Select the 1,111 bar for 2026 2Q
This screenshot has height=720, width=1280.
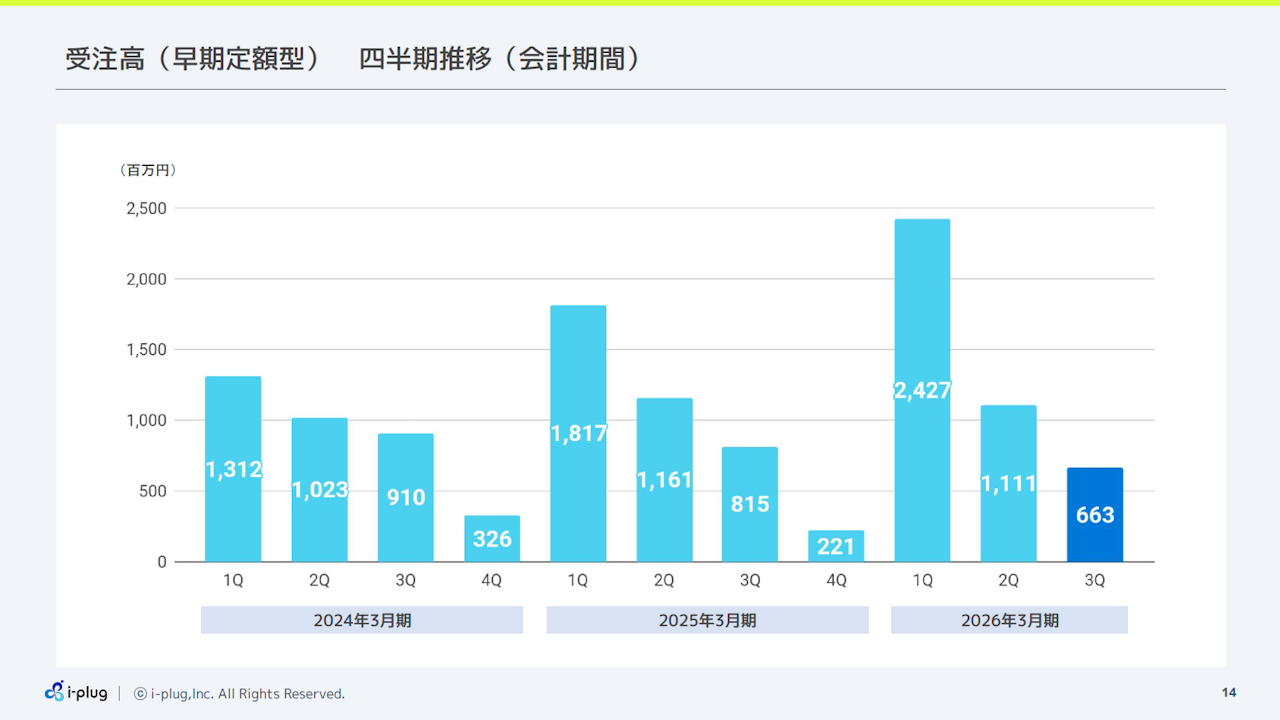coord(1008,480)
